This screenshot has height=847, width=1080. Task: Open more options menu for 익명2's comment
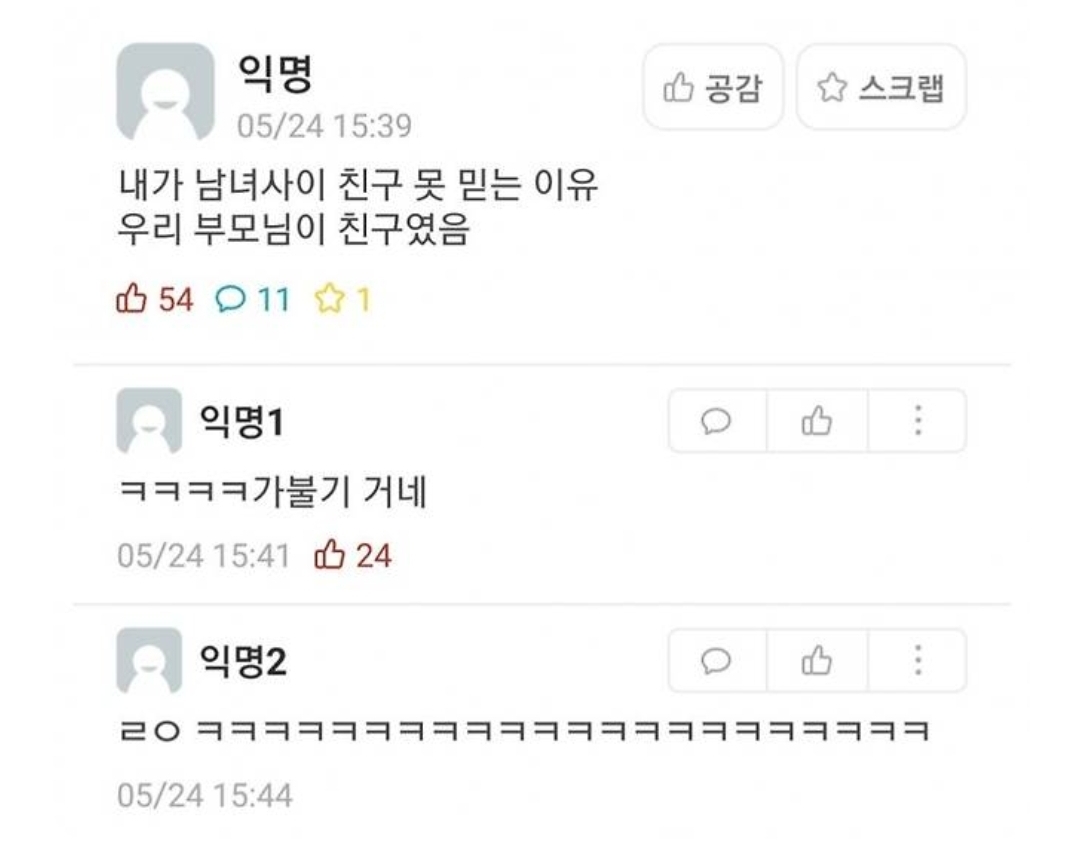pyautogui.click(x=917, y=660)
